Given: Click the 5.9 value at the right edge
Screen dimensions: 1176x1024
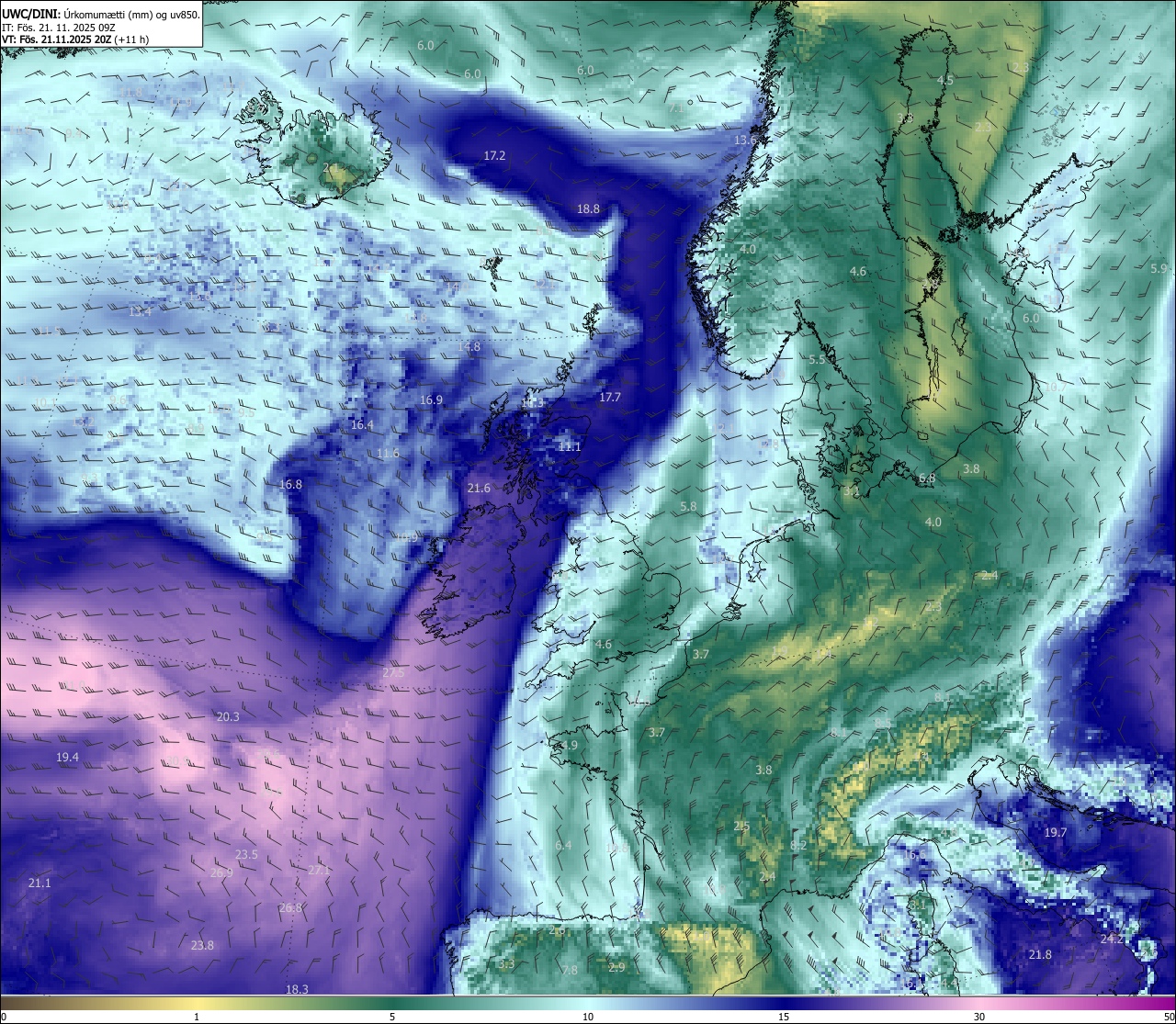Looking at the screenshot, I should click(x=1159, y=269).
